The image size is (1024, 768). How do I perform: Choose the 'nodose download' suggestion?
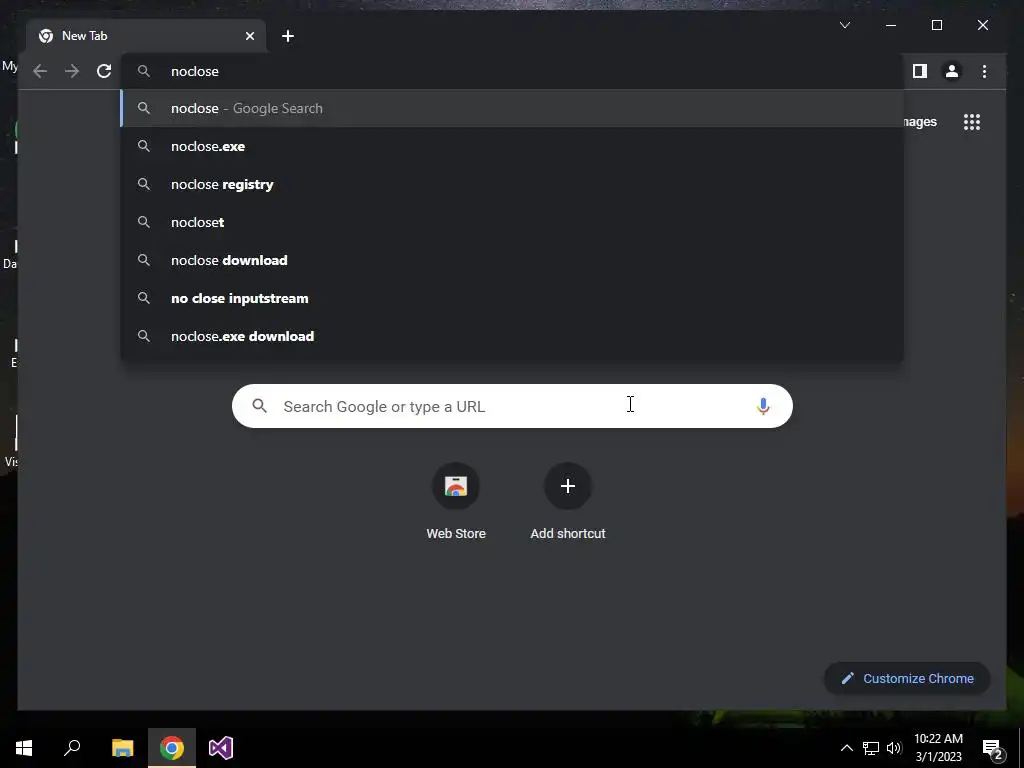[x=512, y=260]
